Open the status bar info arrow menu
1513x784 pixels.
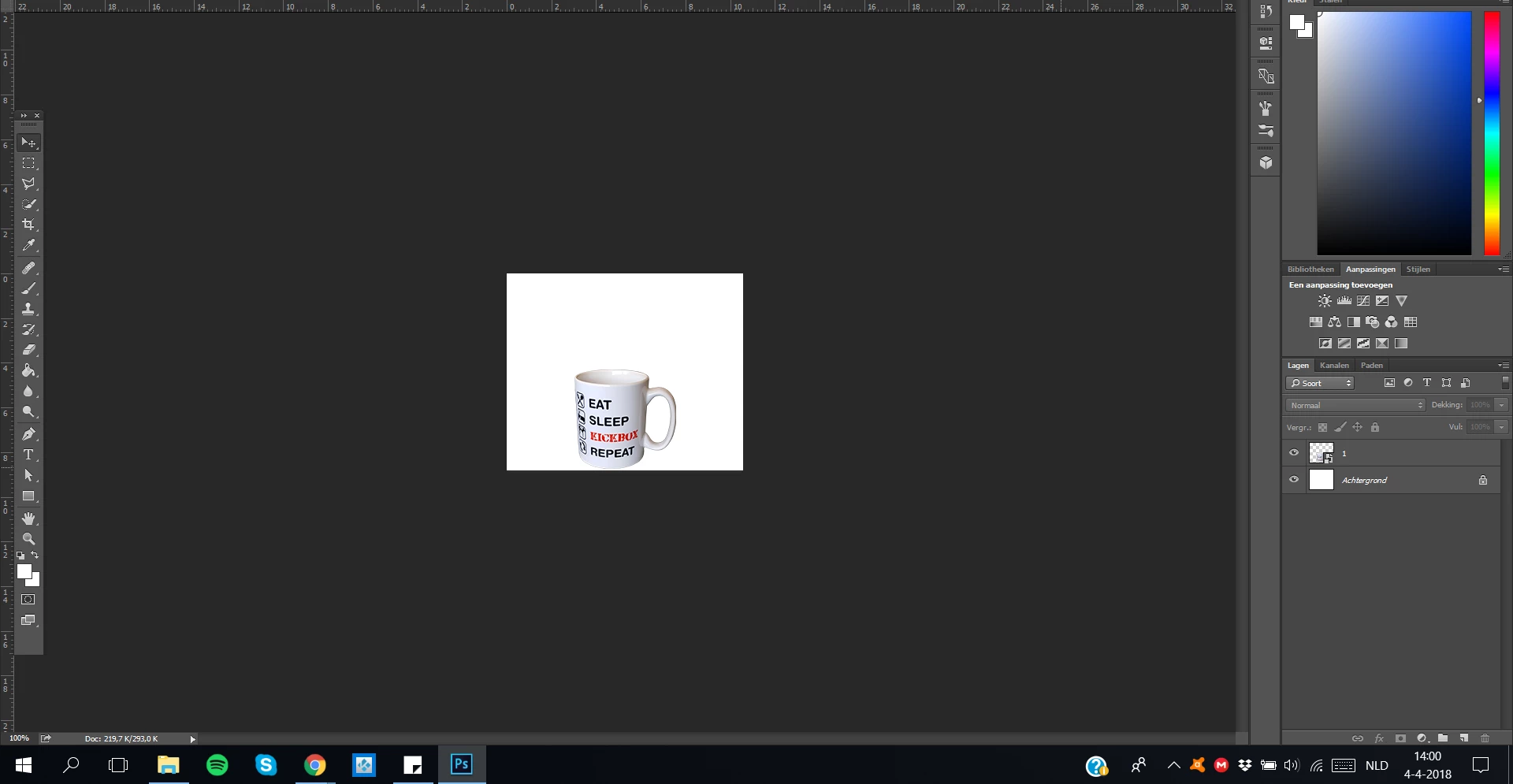click(192, 739)
